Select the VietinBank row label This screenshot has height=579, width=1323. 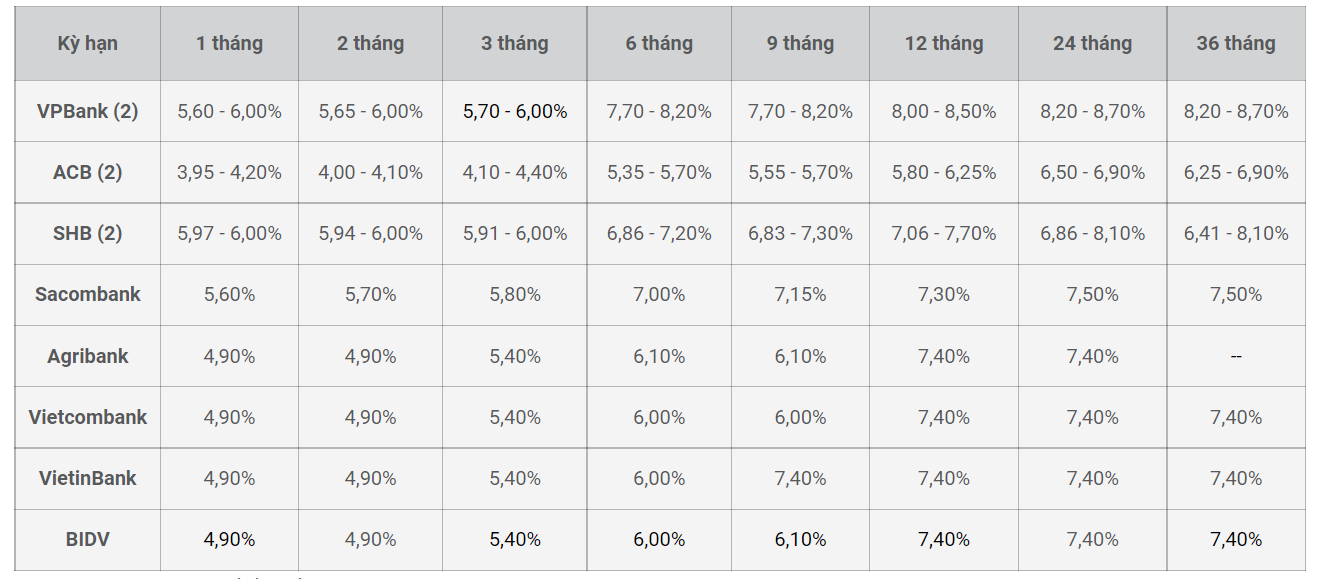click(87, 479)
